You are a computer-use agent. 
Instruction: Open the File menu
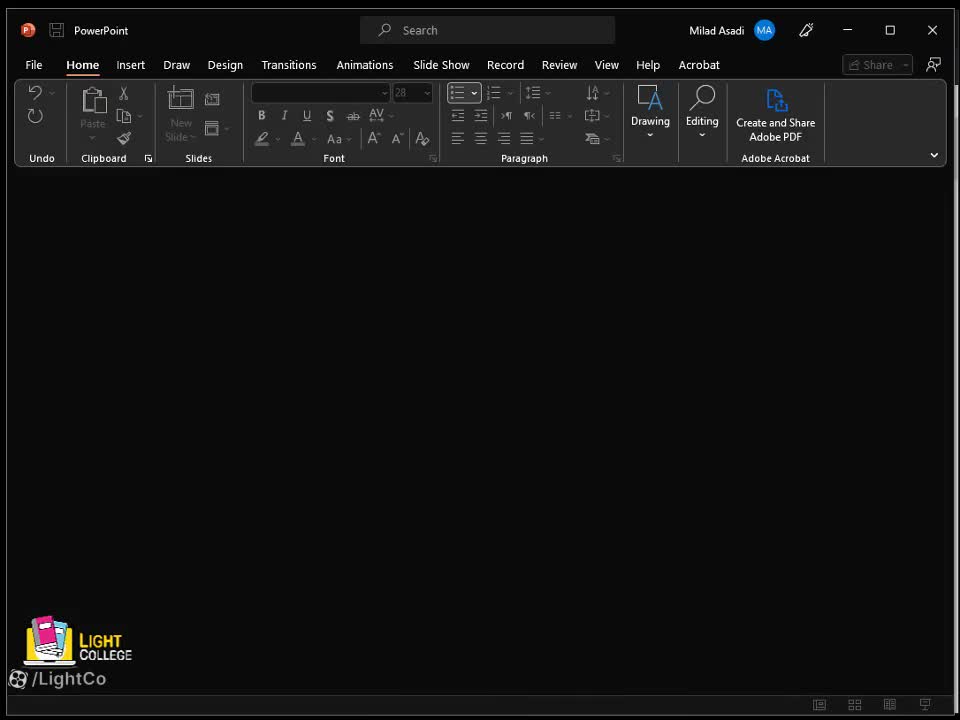point(34,65)
